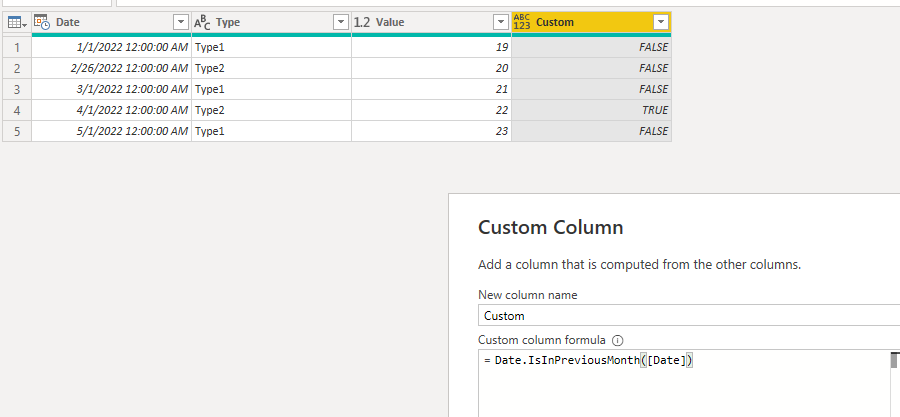Click the Value cell 20
This screenshot has height=417, width=900.
point(431,68)
